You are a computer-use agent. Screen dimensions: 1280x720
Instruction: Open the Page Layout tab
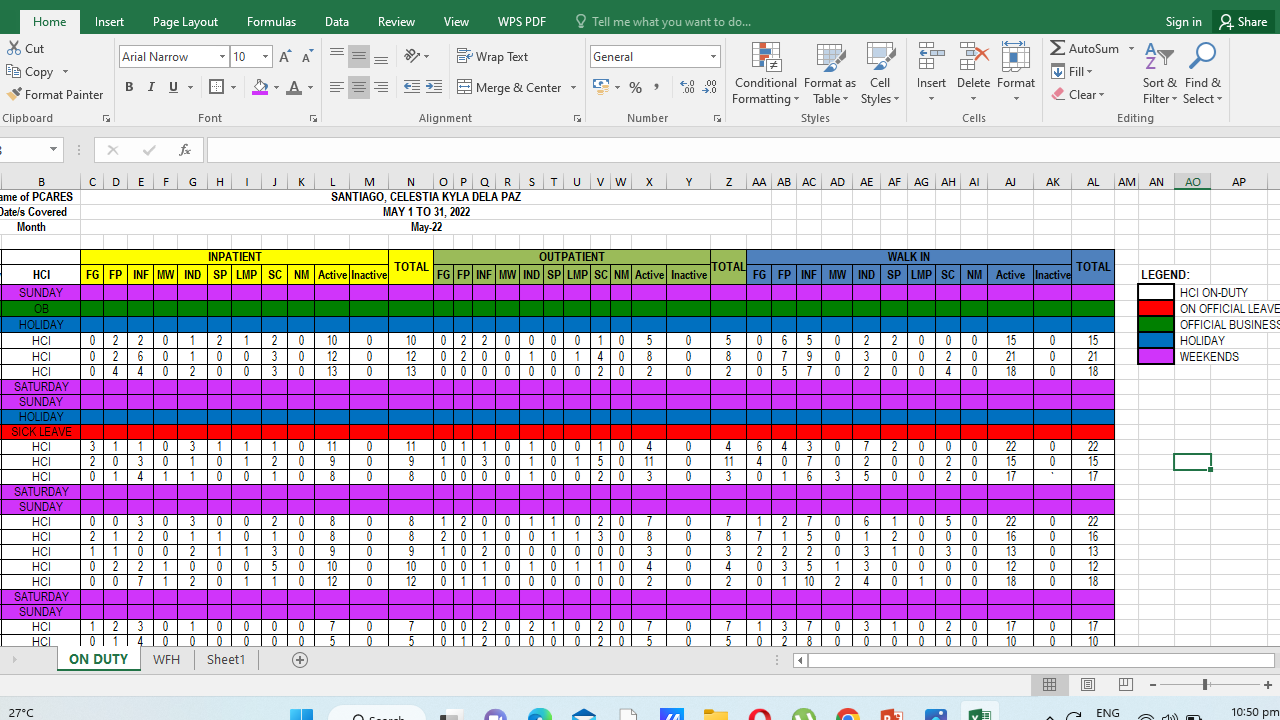[185, 21]
